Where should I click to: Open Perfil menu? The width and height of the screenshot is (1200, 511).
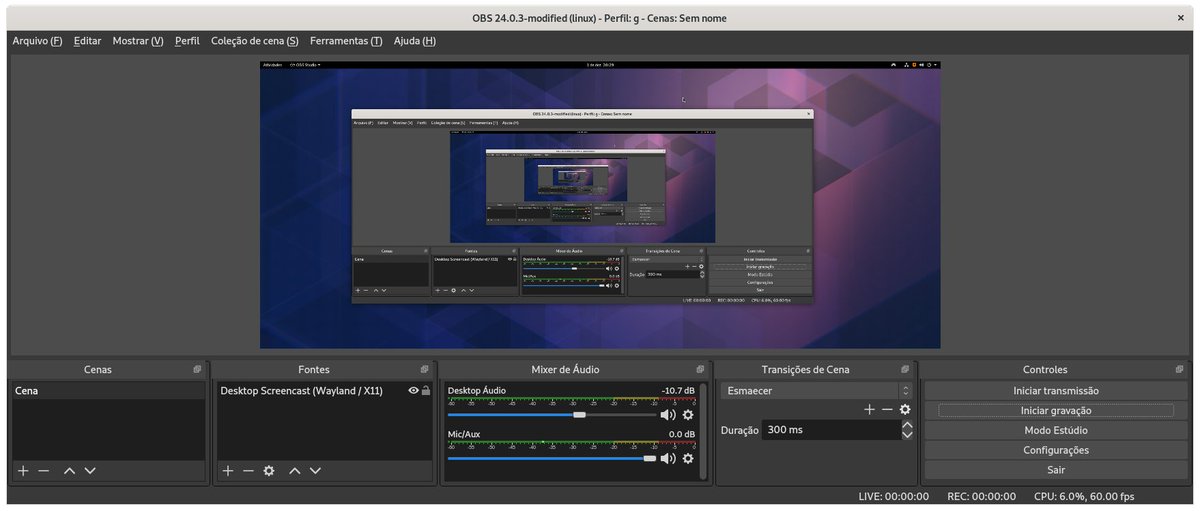(x=187, y=41)
